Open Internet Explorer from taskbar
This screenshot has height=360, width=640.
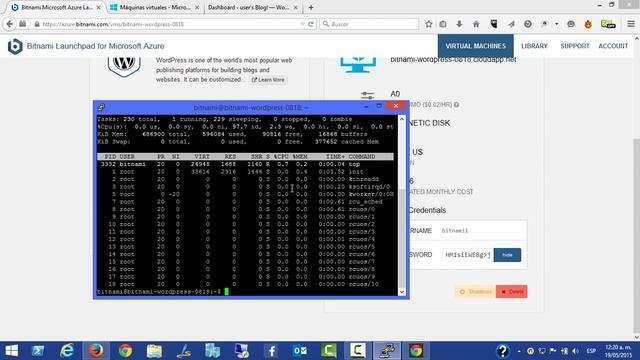(67, 351)
